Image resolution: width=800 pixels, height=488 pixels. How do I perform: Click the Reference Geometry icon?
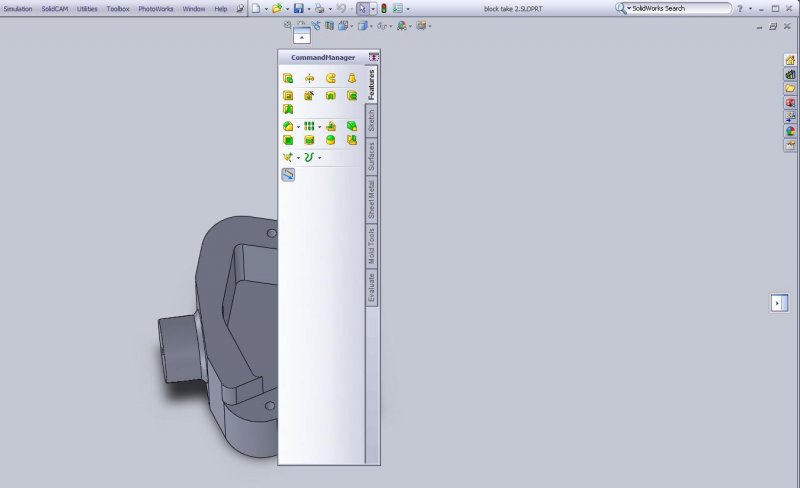tap(288, 157)
